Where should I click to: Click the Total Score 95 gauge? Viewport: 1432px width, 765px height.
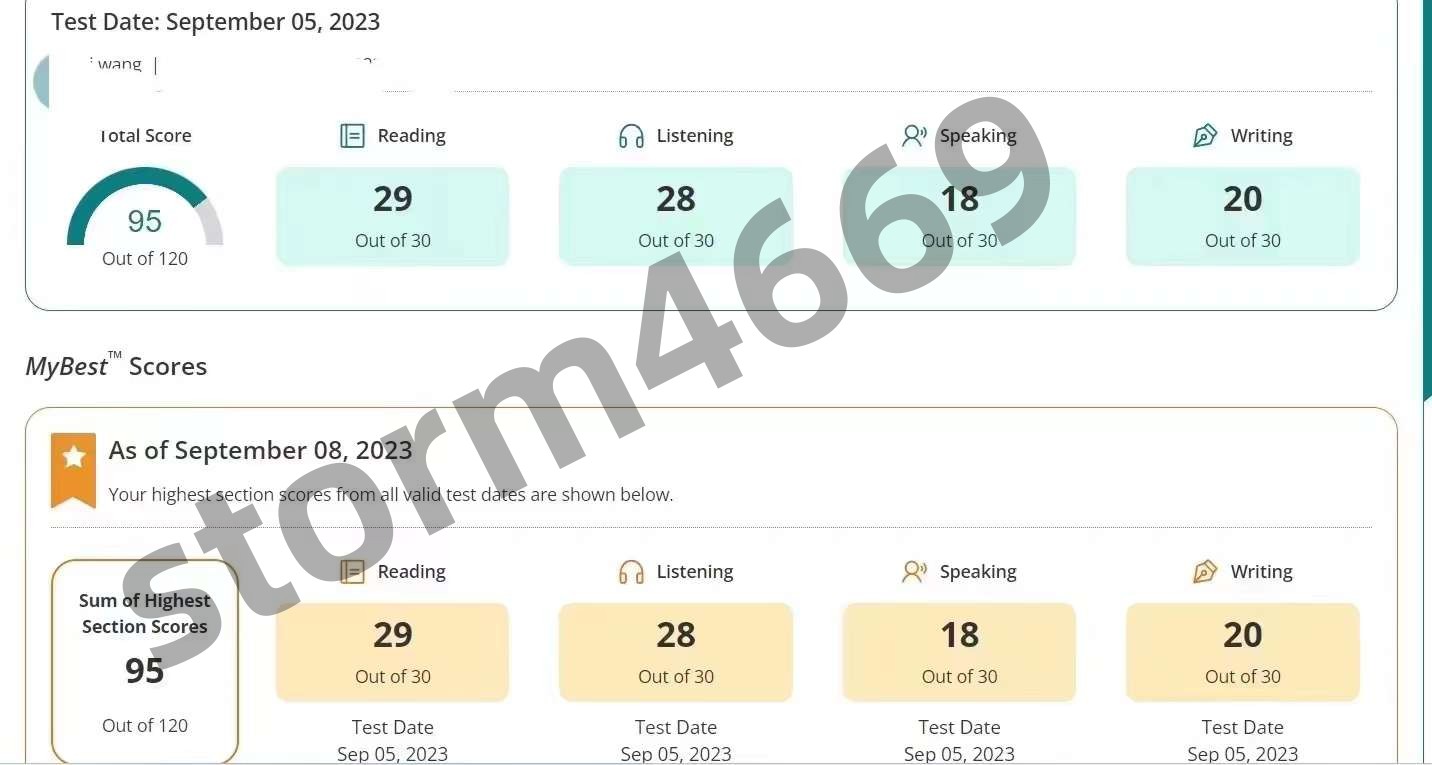click(145, 207)
